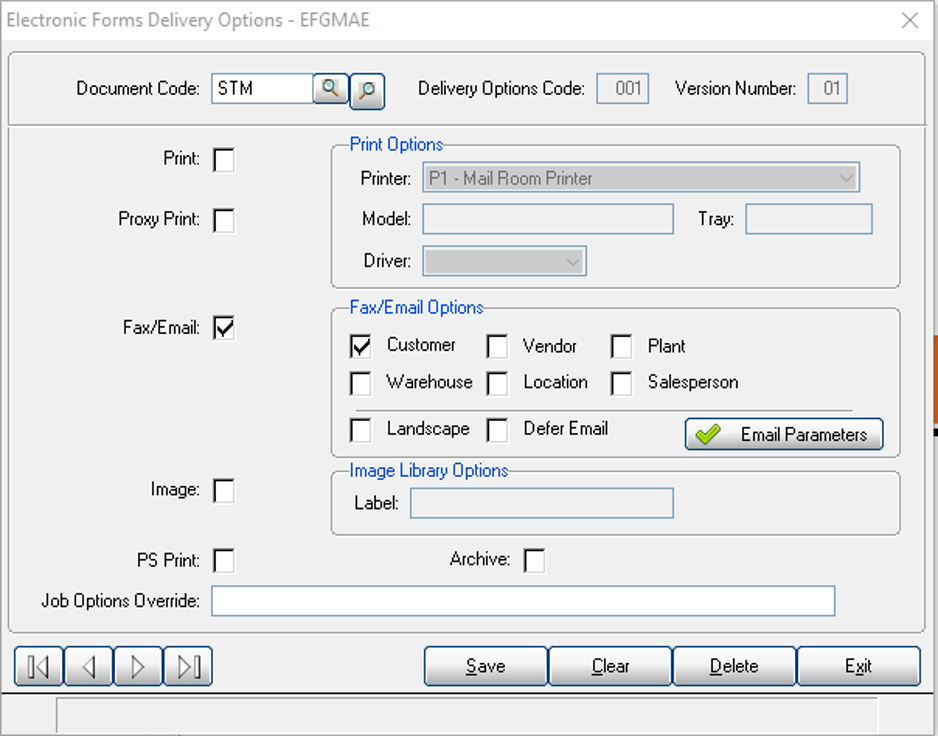Click the Delete button
The image size is (938, 736).
point(735,666)
